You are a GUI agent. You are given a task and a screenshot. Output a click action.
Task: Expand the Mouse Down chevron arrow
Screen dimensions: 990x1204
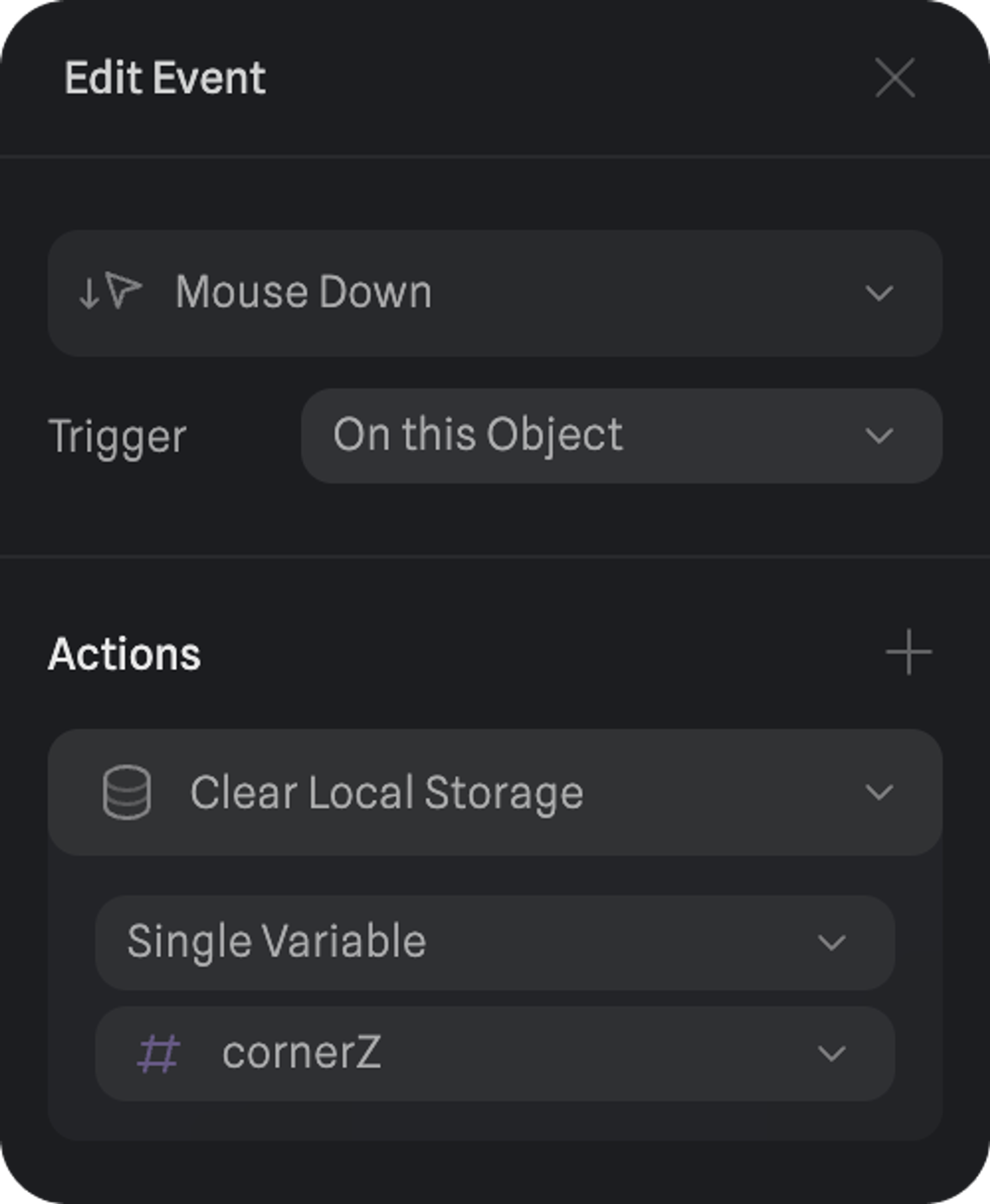878,293
